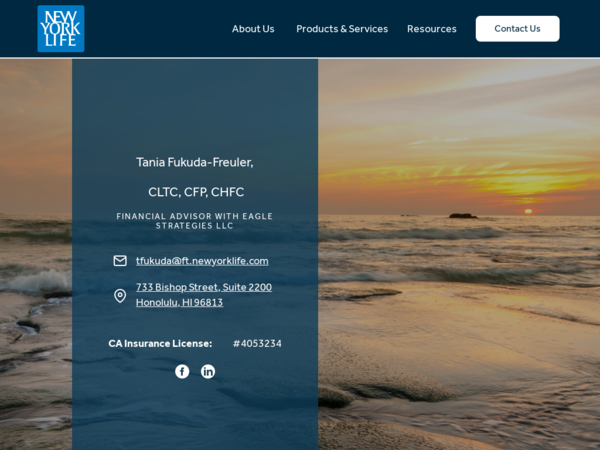Click the dark rock island on the horizon

pyautogui.click(x=463, y=216)
